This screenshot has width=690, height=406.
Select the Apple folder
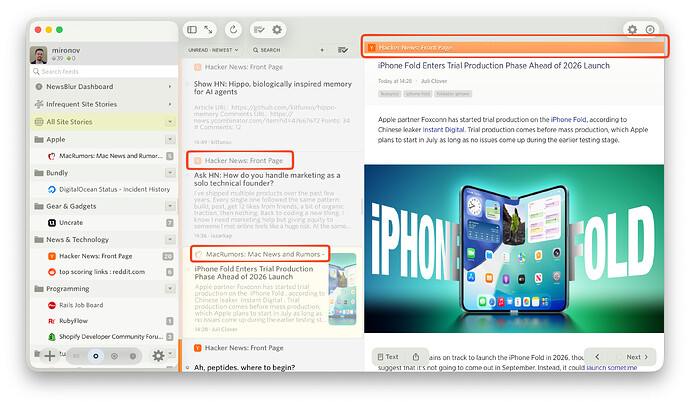(104, 139)
